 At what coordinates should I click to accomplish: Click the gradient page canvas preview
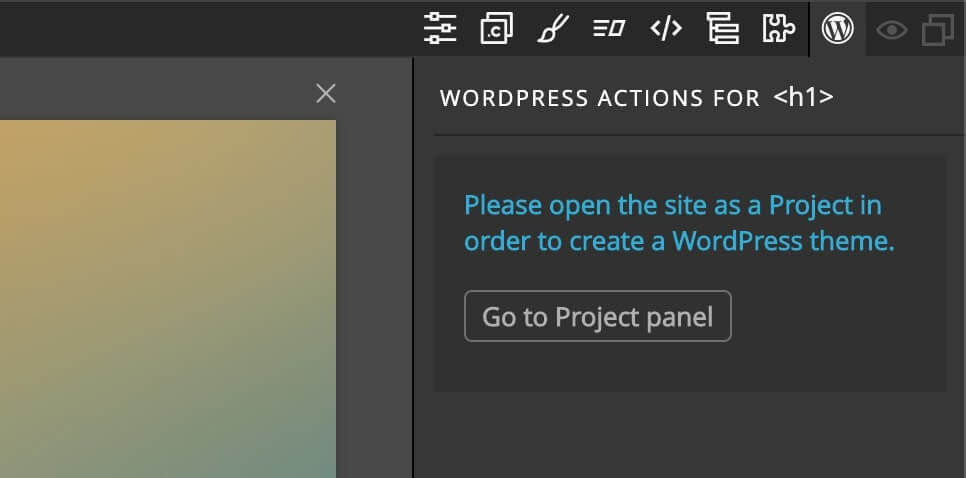168,299
